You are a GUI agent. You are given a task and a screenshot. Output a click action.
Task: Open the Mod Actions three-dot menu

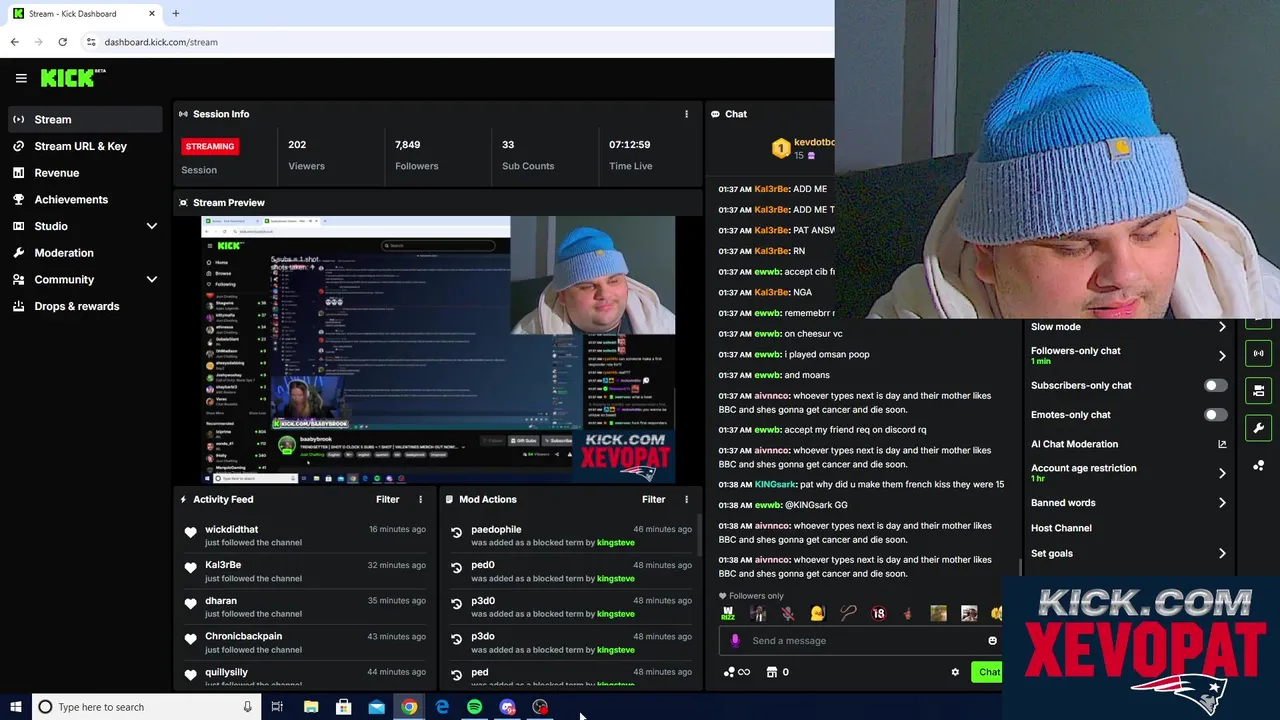[686, 499]
